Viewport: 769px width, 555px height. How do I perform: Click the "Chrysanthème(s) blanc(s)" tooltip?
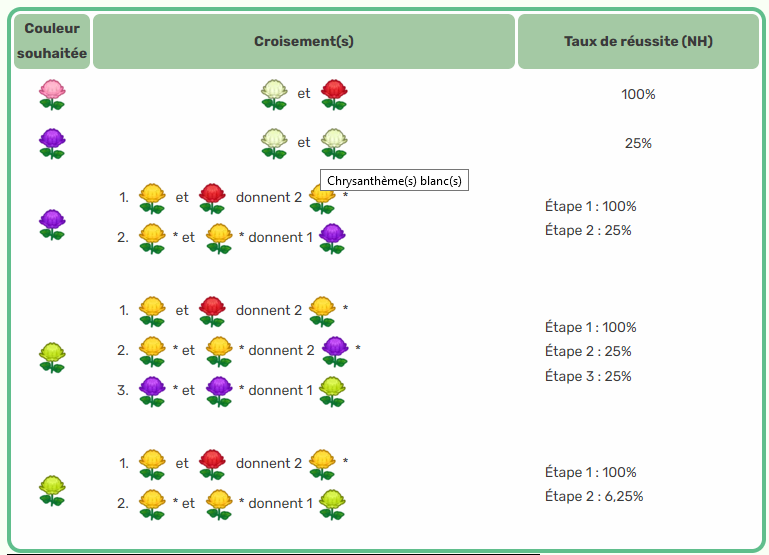(394, 181)
